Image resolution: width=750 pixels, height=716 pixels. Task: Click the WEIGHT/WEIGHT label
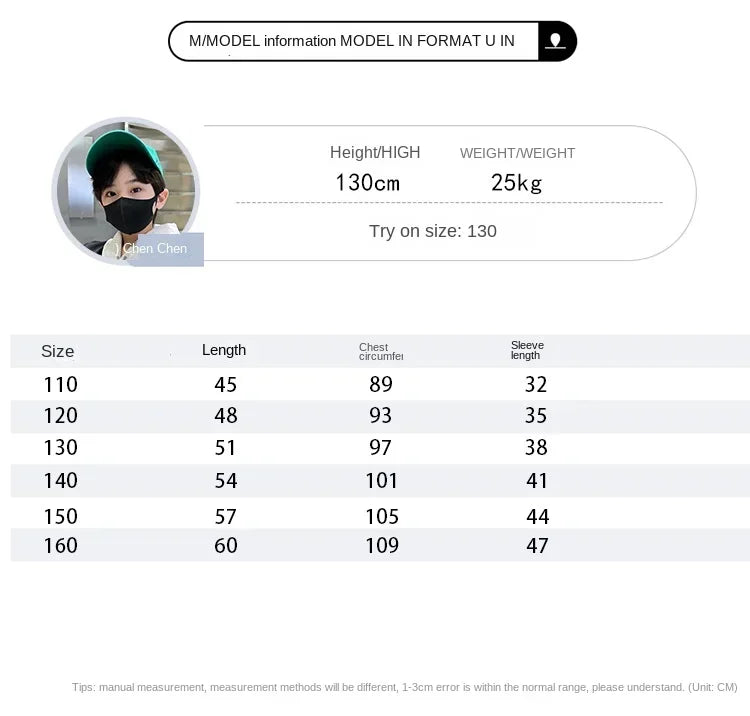[517, 153]
